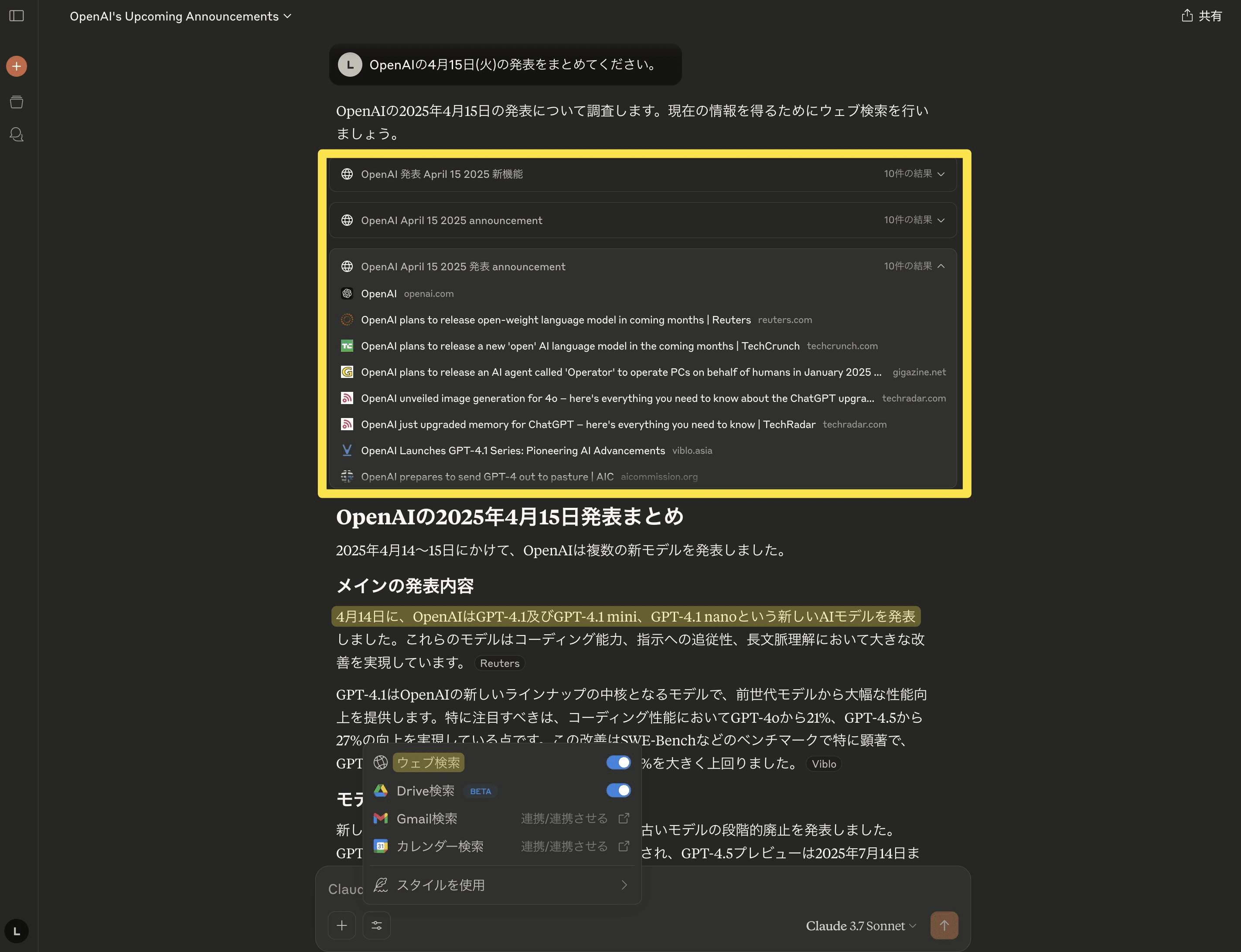This screenshot has width=1241, height=952.
Task: Open the Claude 3.7 Sonnet model selector
Action: click(x=860, y=926)
